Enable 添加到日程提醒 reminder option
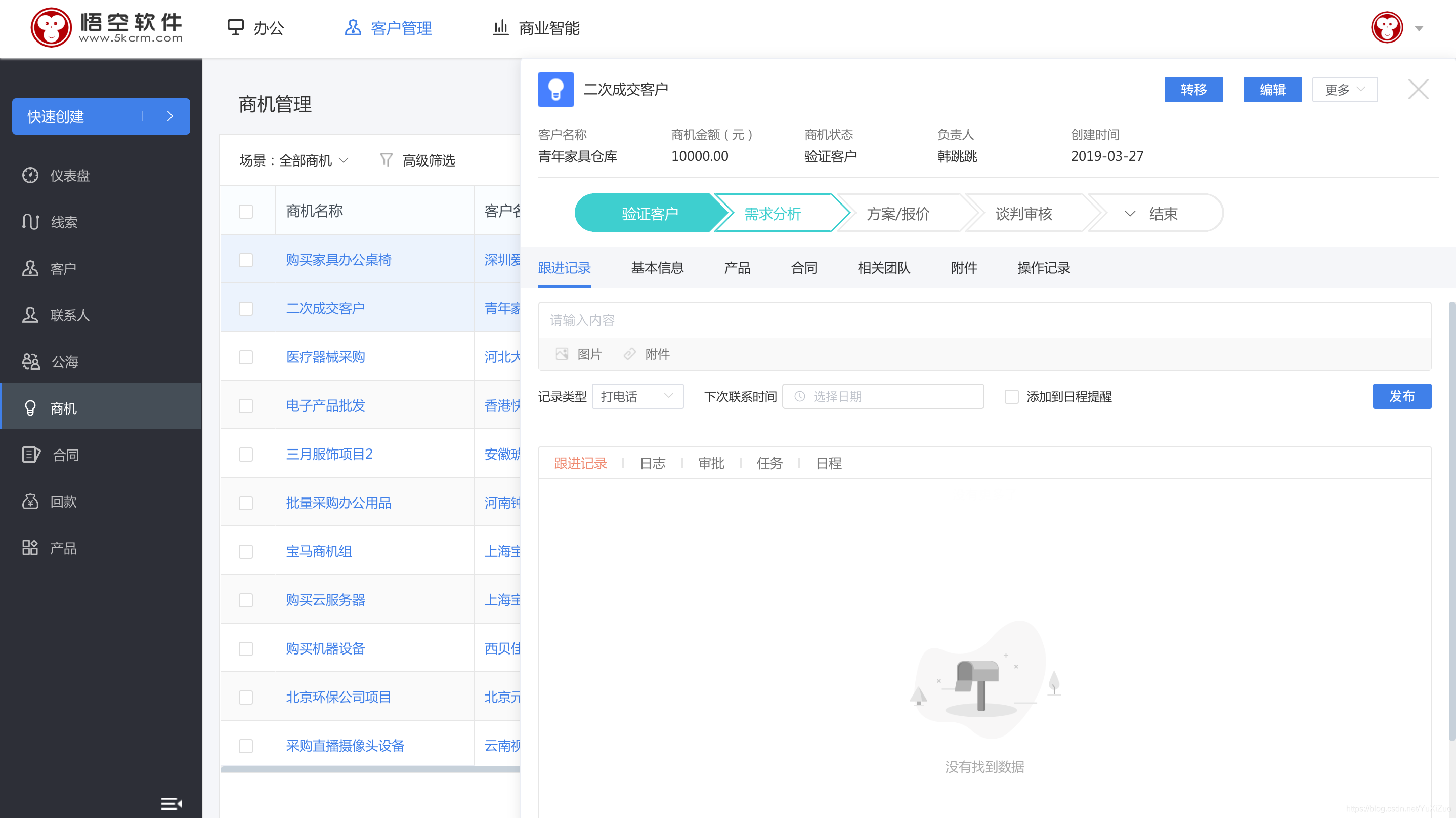 pos(1011,396)
